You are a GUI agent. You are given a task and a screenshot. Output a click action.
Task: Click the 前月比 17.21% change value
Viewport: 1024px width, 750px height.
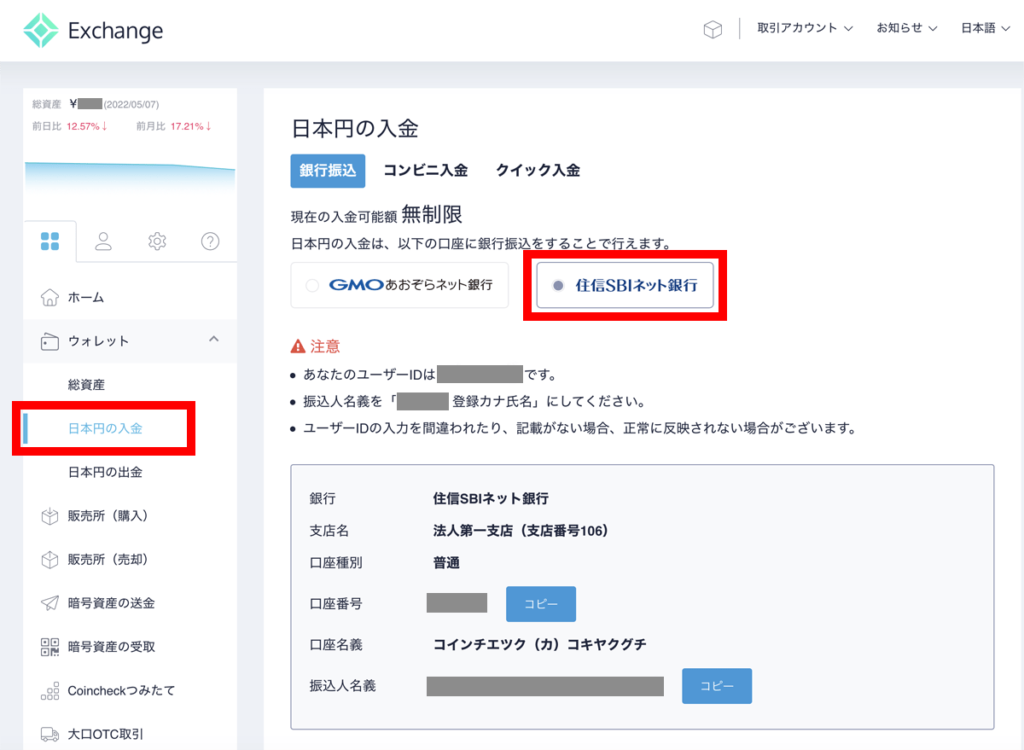pos(191,126)
